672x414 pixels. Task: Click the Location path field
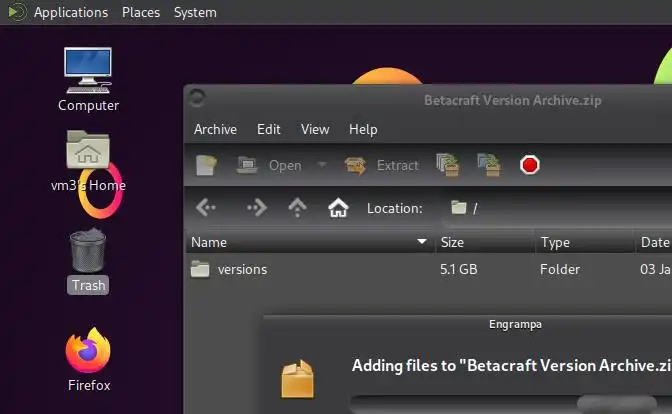[557, 208]
